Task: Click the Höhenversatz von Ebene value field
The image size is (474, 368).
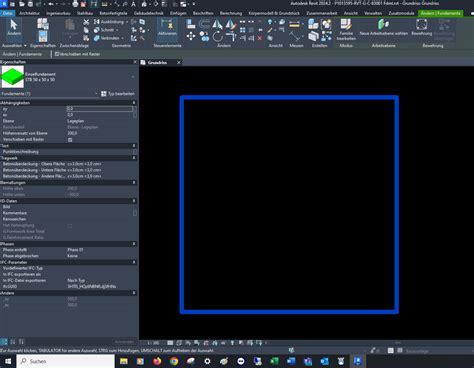Action: point(100,133)
